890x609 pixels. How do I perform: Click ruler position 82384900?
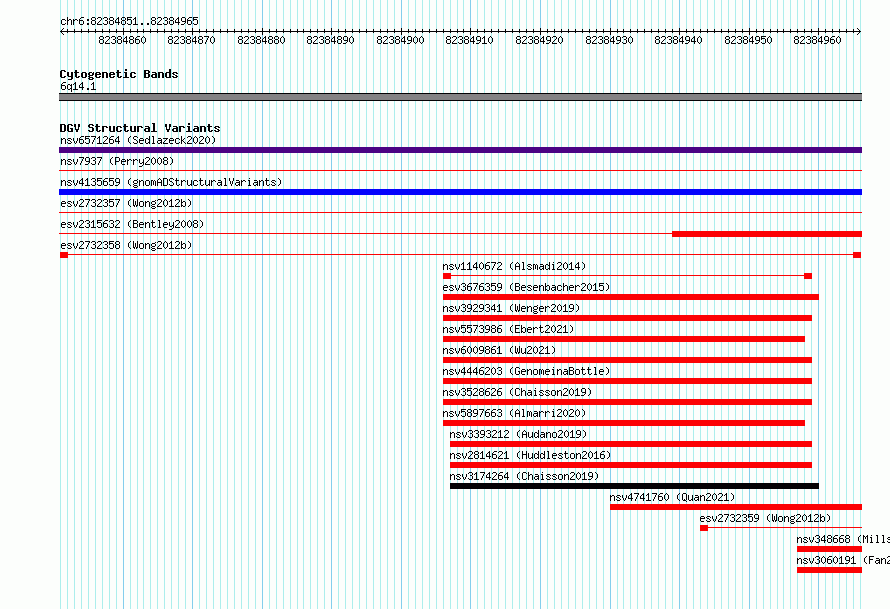tap(400, 40)
